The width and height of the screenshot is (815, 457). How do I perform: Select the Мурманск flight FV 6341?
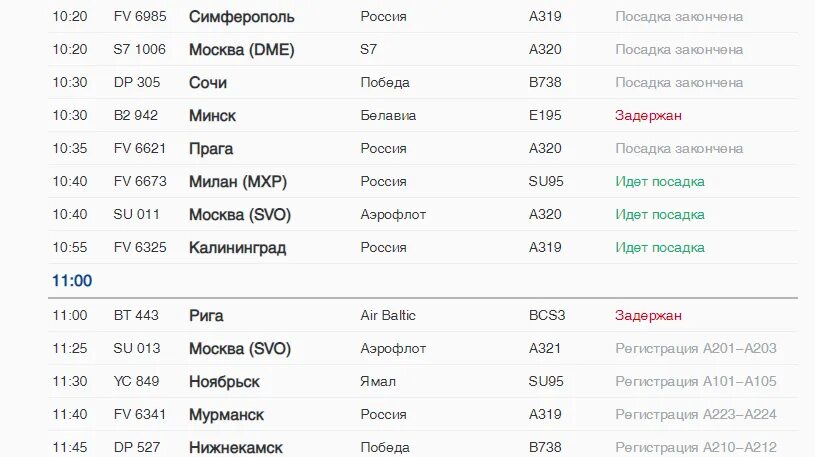pyautogui.click(x=423, y=414)
